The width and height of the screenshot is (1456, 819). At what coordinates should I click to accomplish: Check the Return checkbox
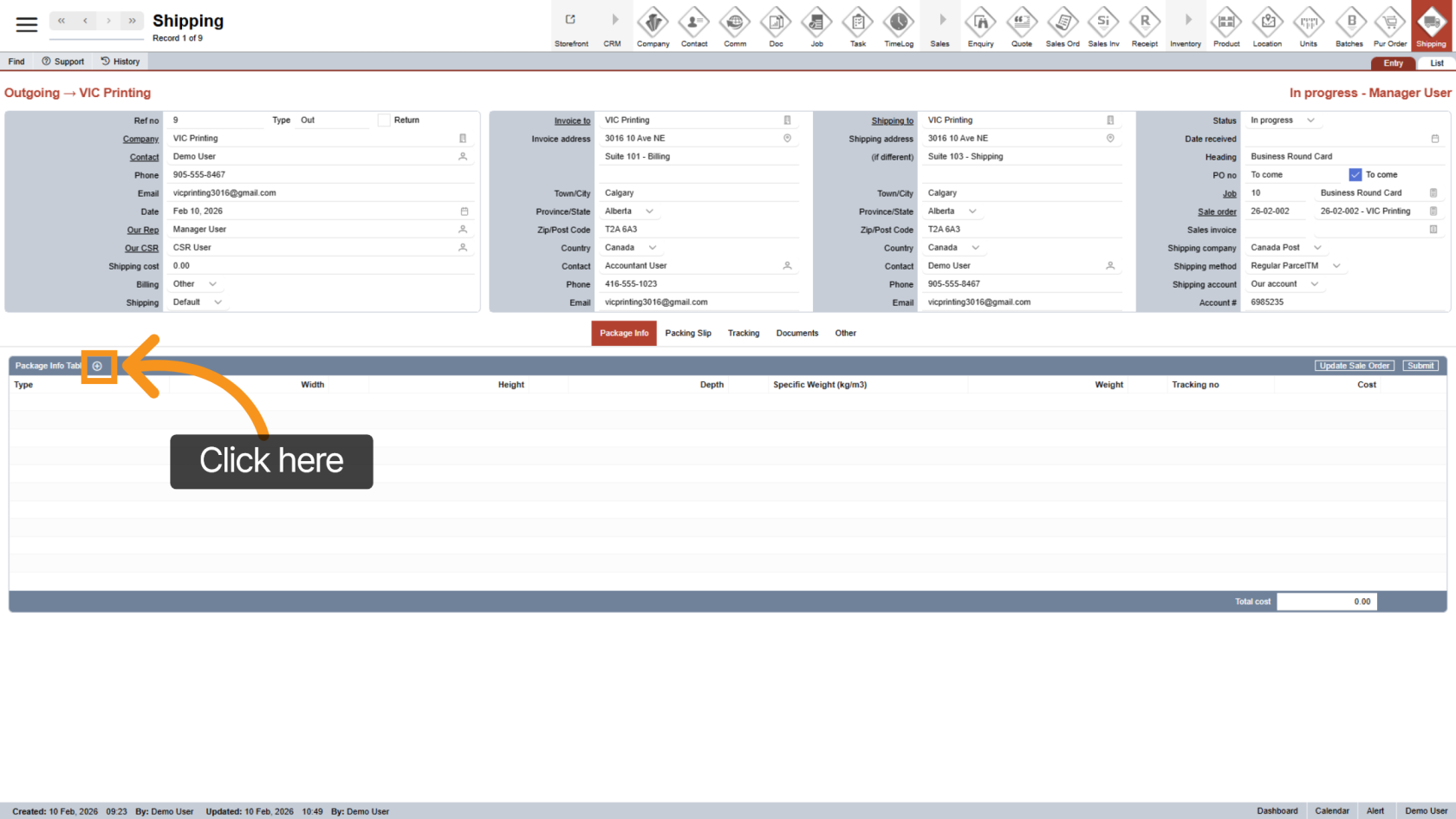pyautogui.click(x=384, y=120)
